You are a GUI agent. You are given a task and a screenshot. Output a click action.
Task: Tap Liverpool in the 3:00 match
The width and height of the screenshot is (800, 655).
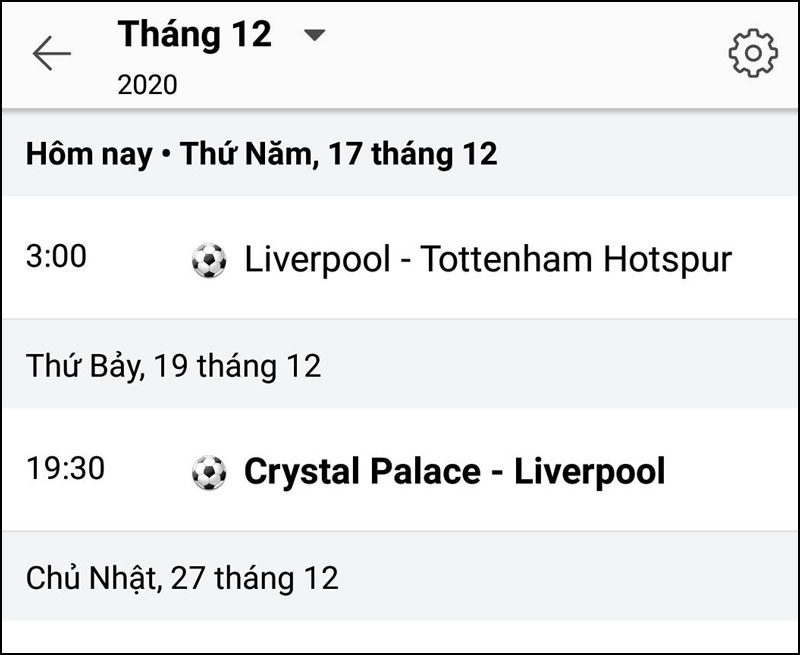[317, 260]
